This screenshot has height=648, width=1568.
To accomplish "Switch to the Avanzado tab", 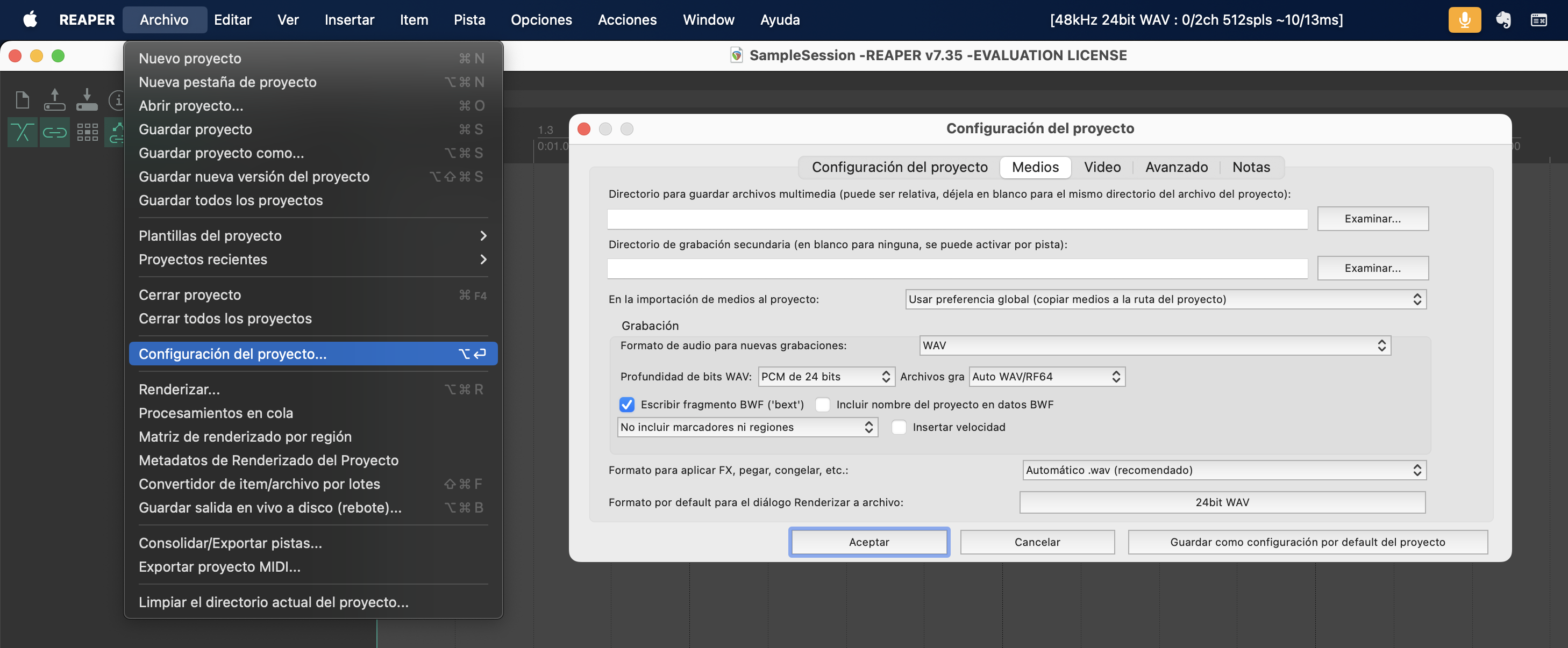I will pos(1176,167).
